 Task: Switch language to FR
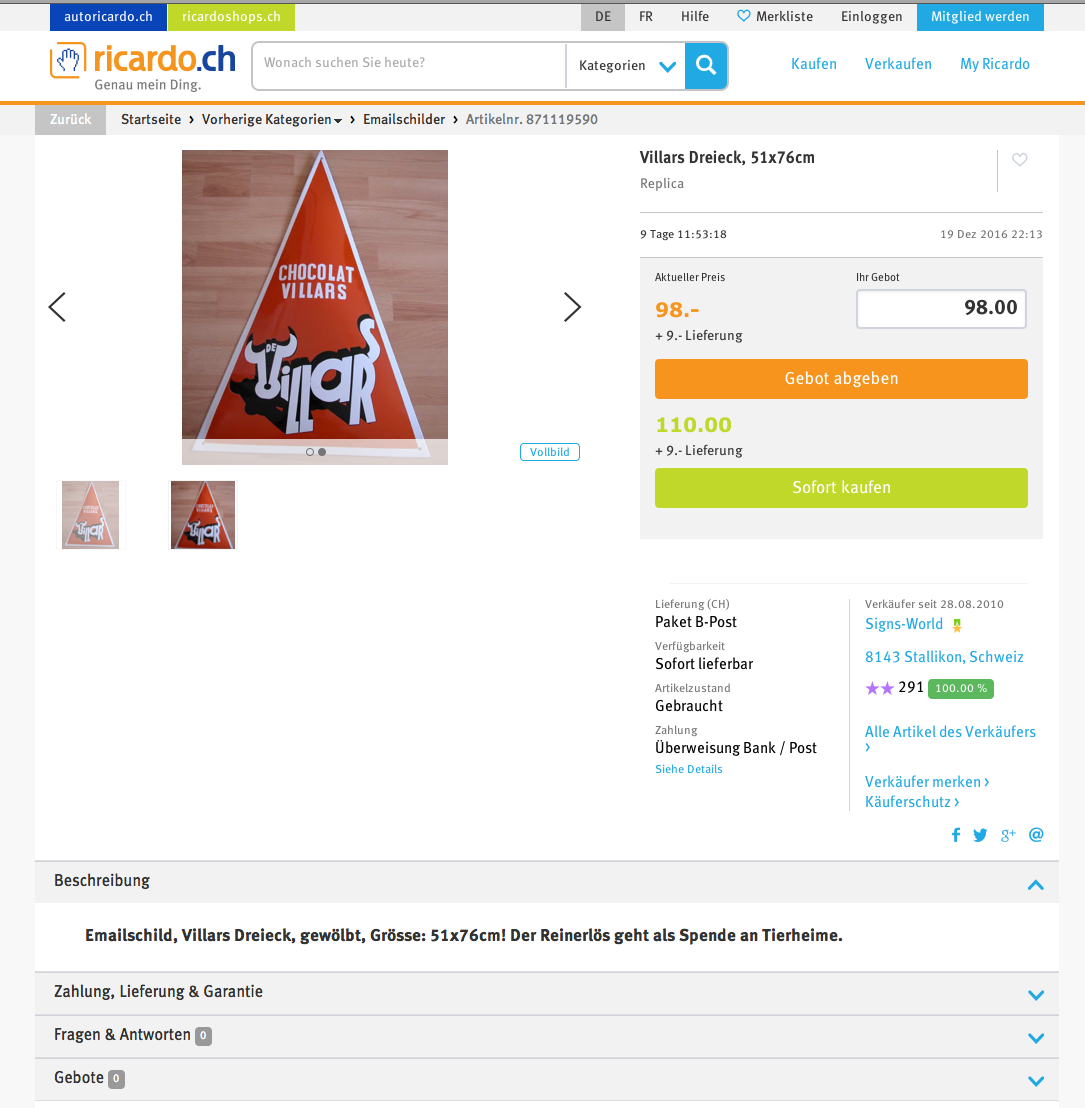645,17
